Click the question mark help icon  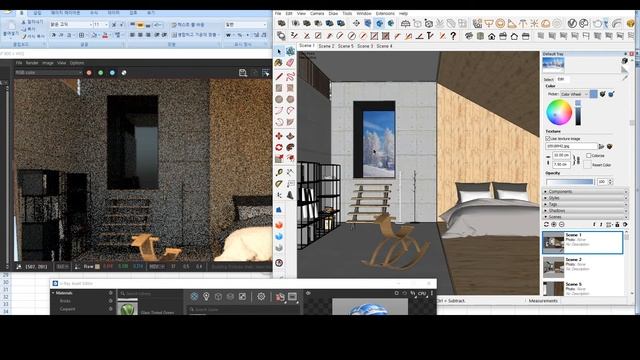coord(453,36)
